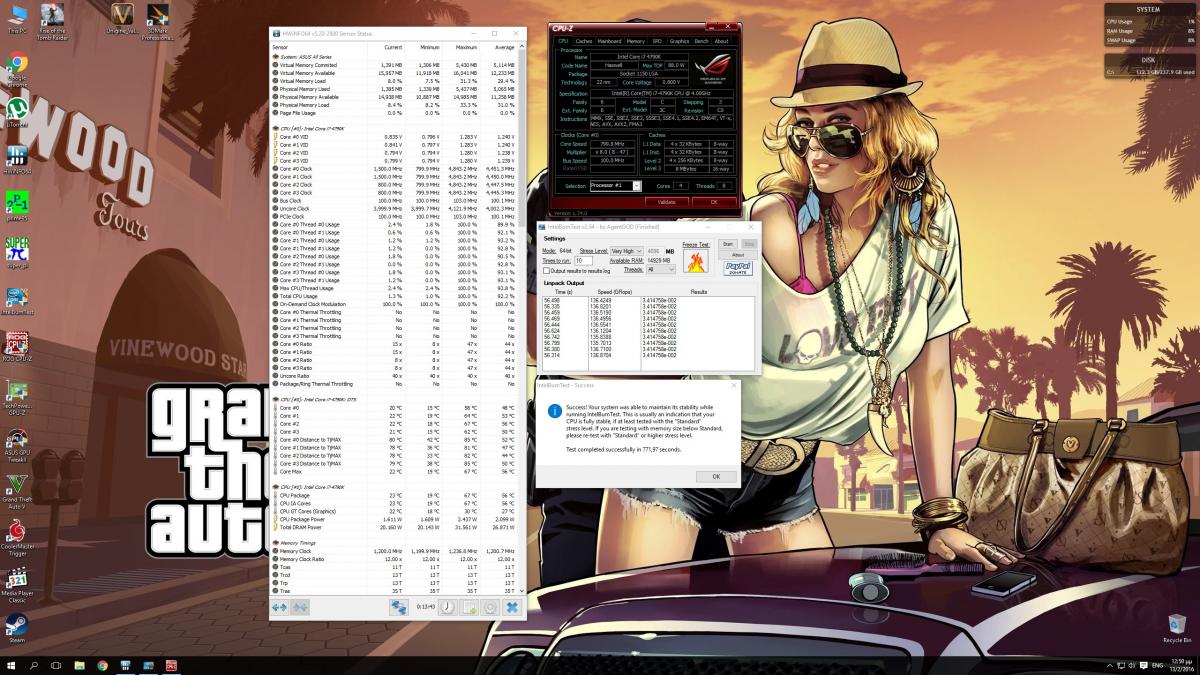
Task: Click the HWiNFO sensor list vertical scrollbar
Action: (x=522, y=320)
